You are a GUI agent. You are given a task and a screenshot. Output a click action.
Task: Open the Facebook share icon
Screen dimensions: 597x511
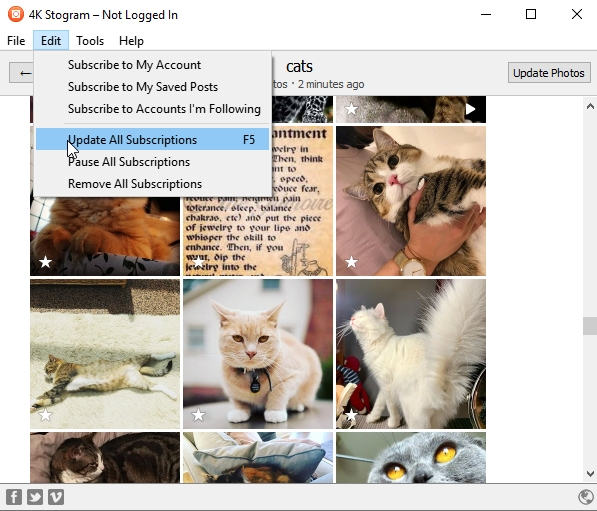(x=14, y=497)
